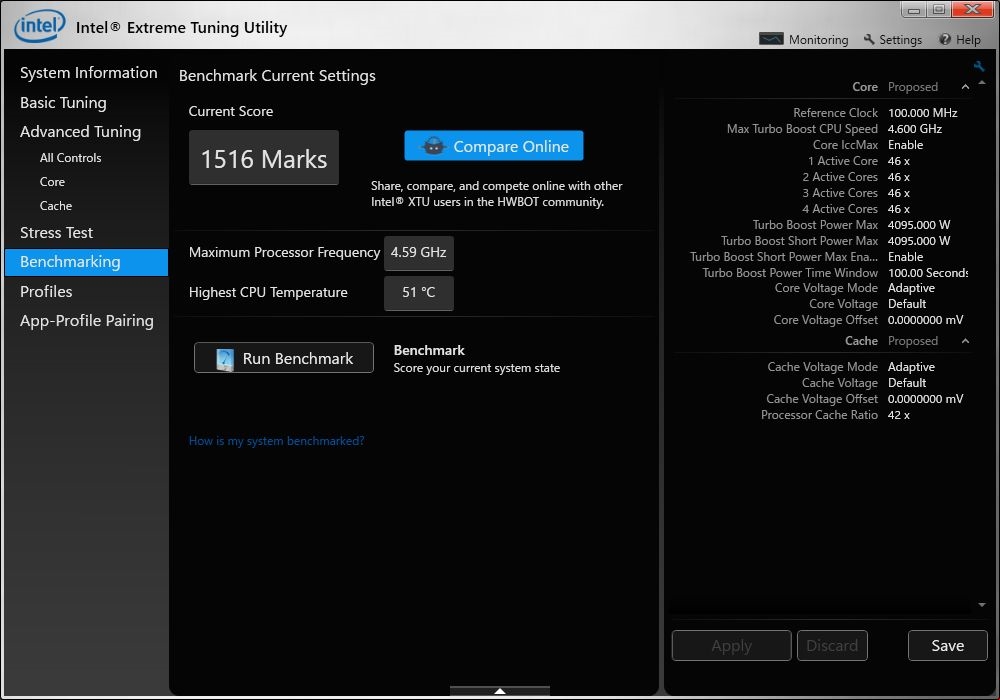Open System Information page

tap(89, 73)
